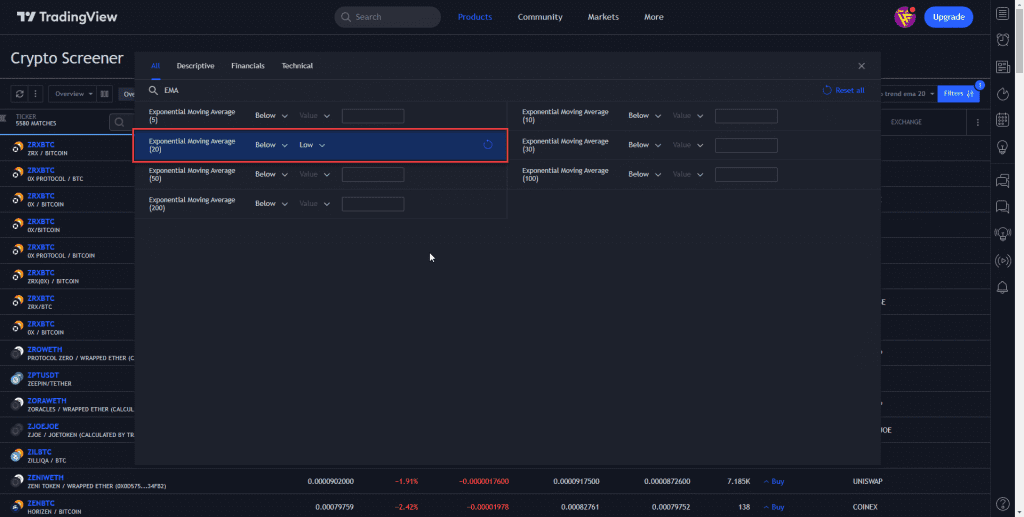Image resolution: width=1024 pixels, height=517 pixels.
Task: Open the Ideas stream icon
Action: click(x=1002, y=234)
